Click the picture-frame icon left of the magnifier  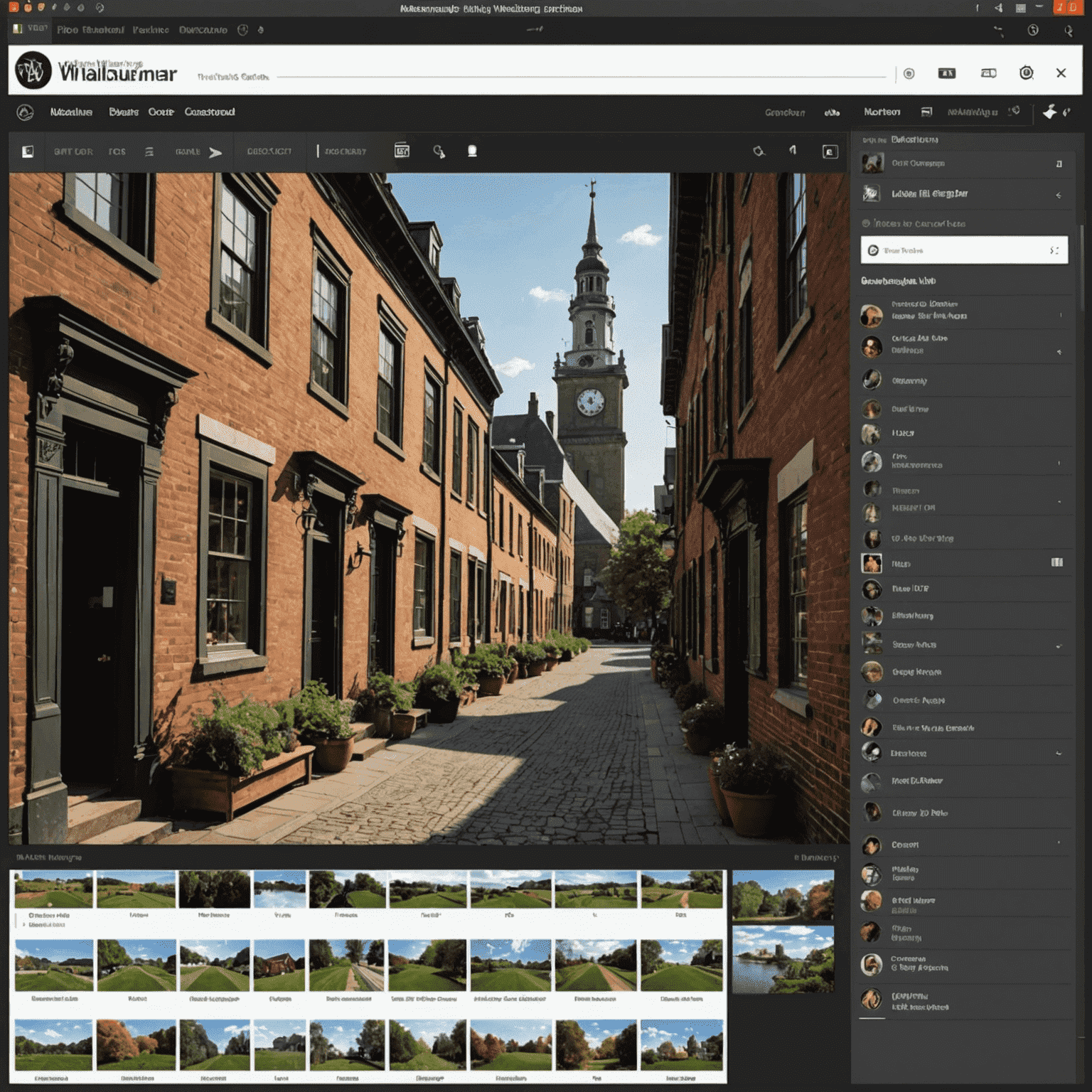click(402, 151)
